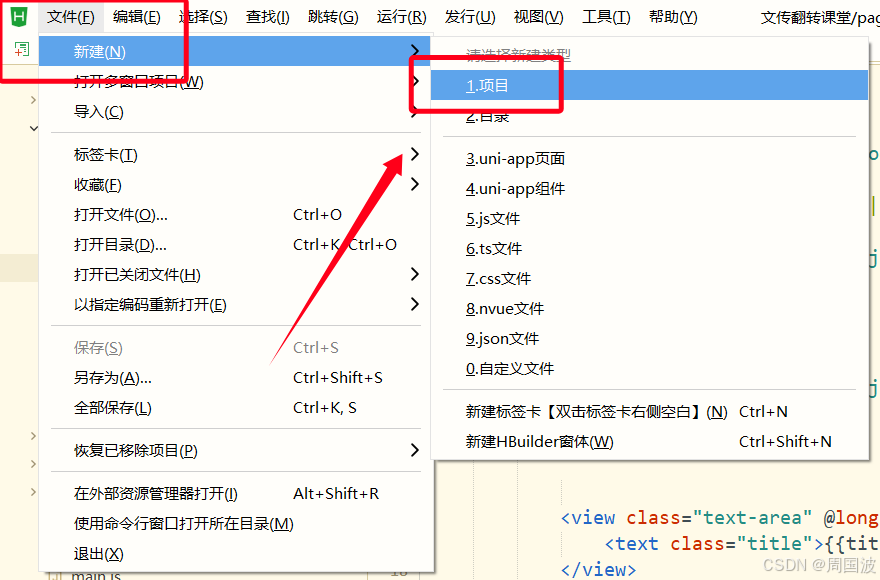The image size is (880, 580).
Task: Open the 查找(I) menu
Action: click(x=268, y=17)
